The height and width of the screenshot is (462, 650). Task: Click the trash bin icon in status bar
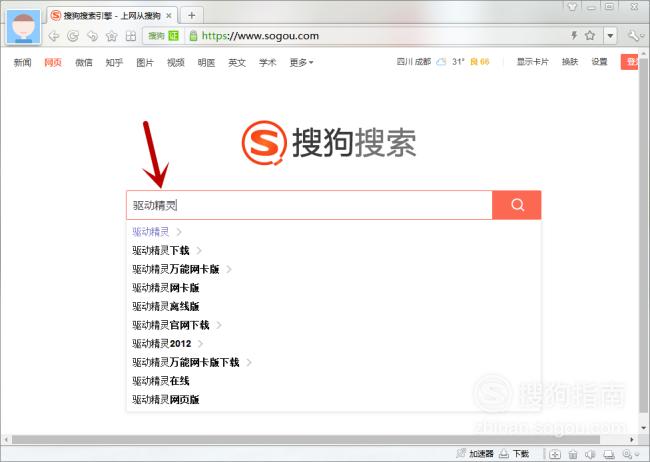(573, 454)
